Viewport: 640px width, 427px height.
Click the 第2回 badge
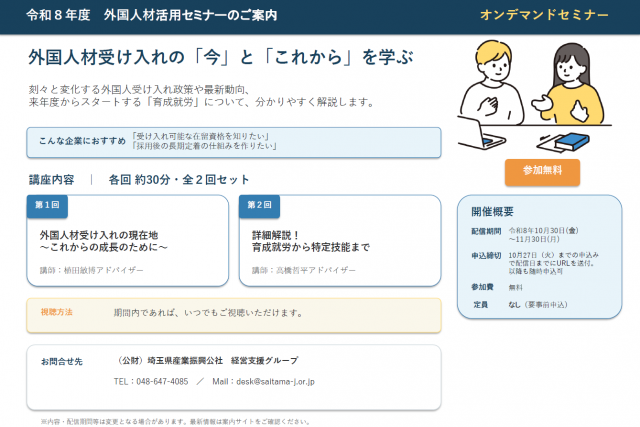[x=260, y=206]
